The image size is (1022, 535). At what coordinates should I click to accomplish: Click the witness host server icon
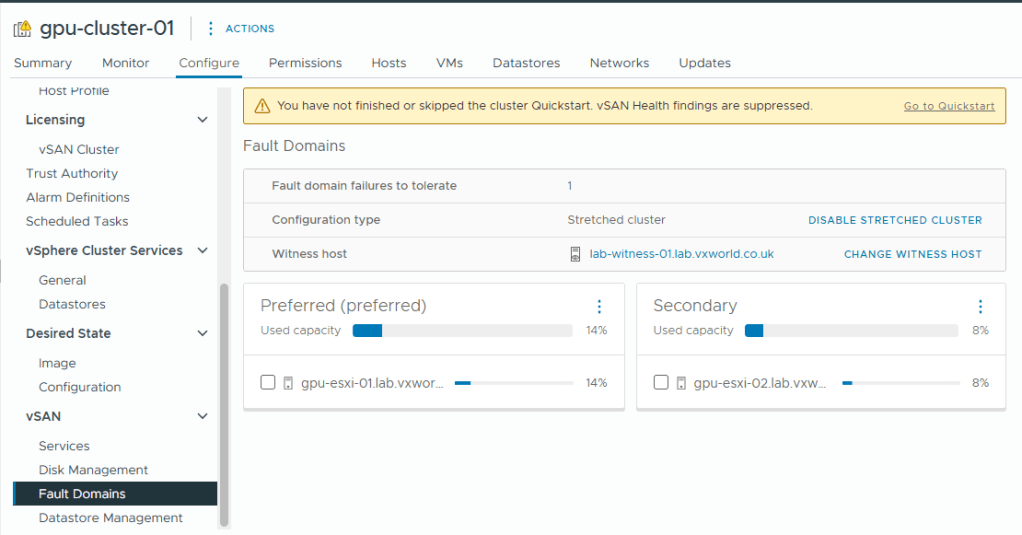click(575, 254)
